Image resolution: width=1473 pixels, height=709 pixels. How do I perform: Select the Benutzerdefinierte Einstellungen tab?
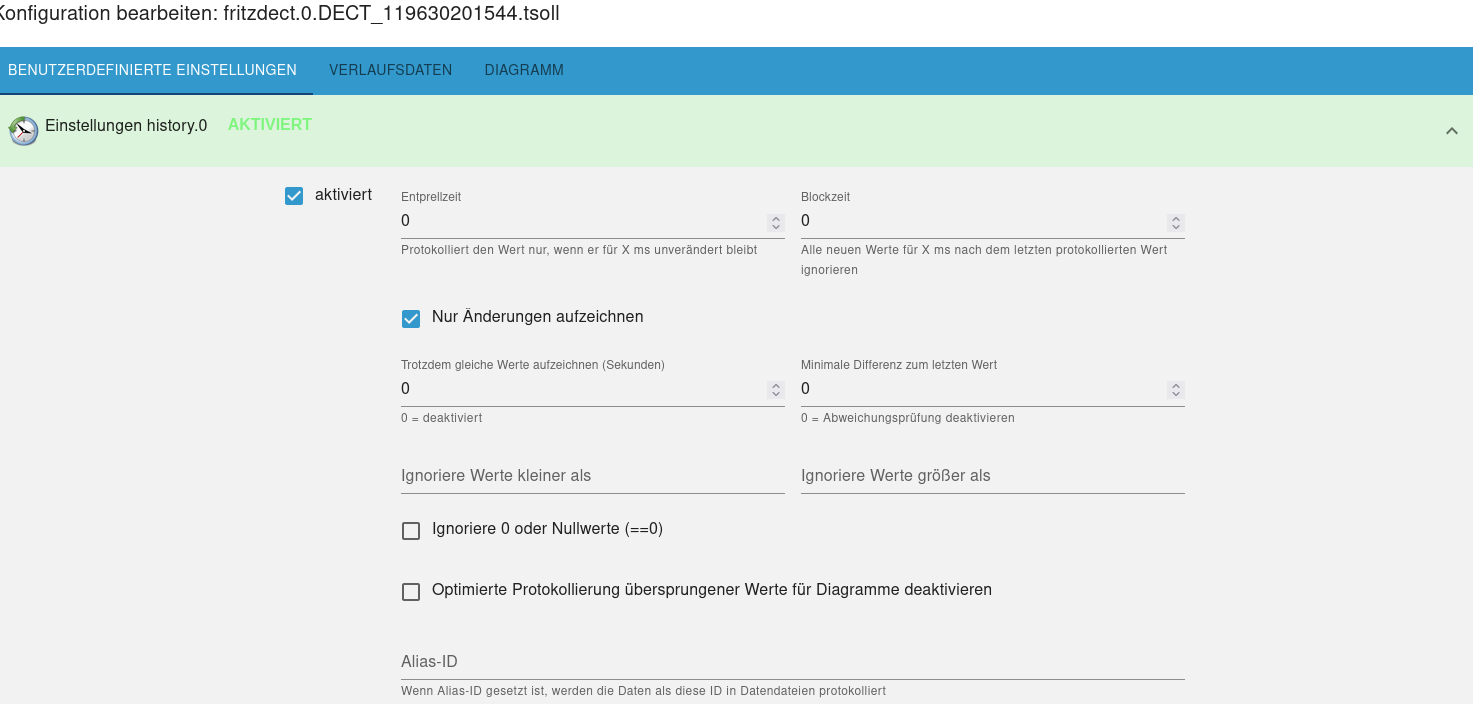coord(152,70)
